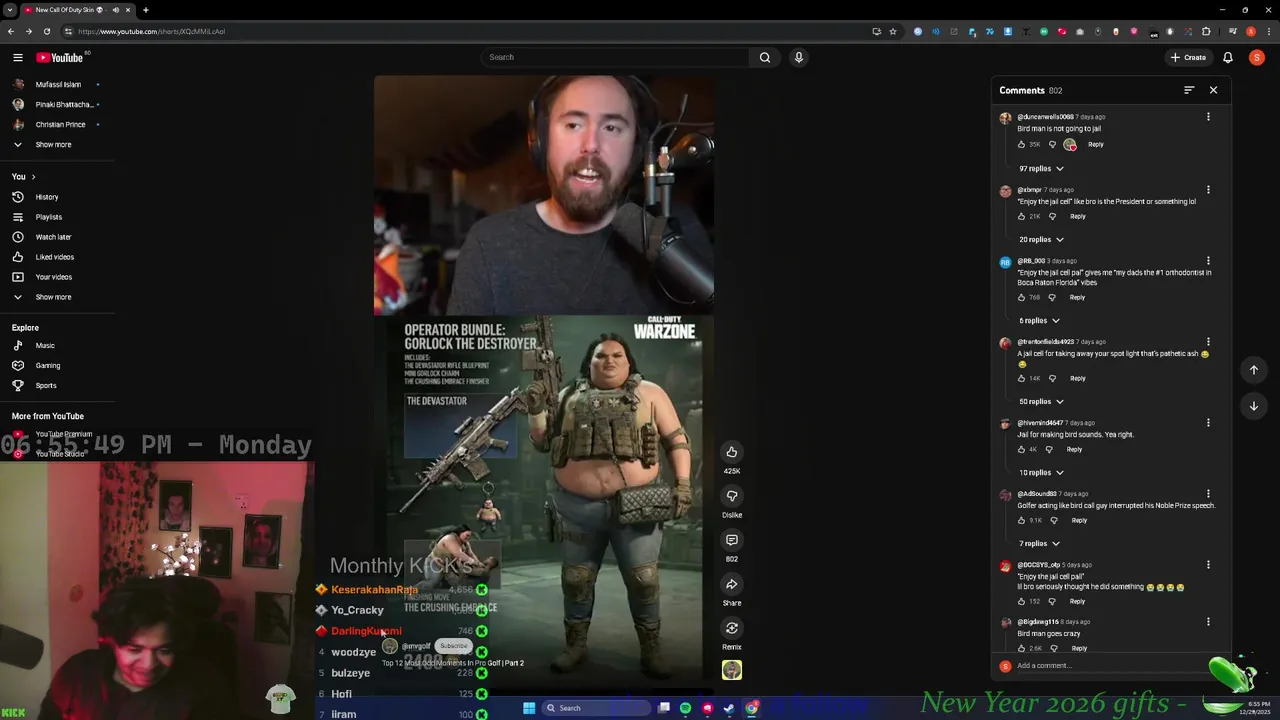Expand 10 replies under bird sounds comment
This screenshot has height=720, width=1280.
1041,473
